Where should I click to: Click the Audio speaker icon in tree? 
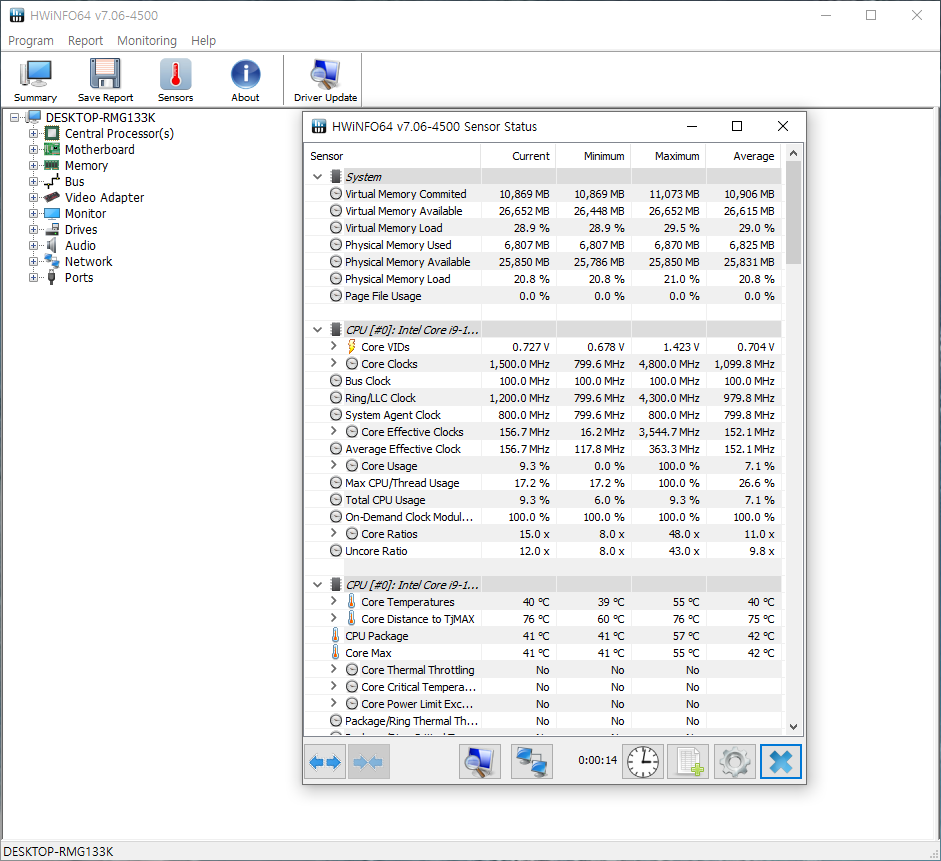click(x=52, y=245)
